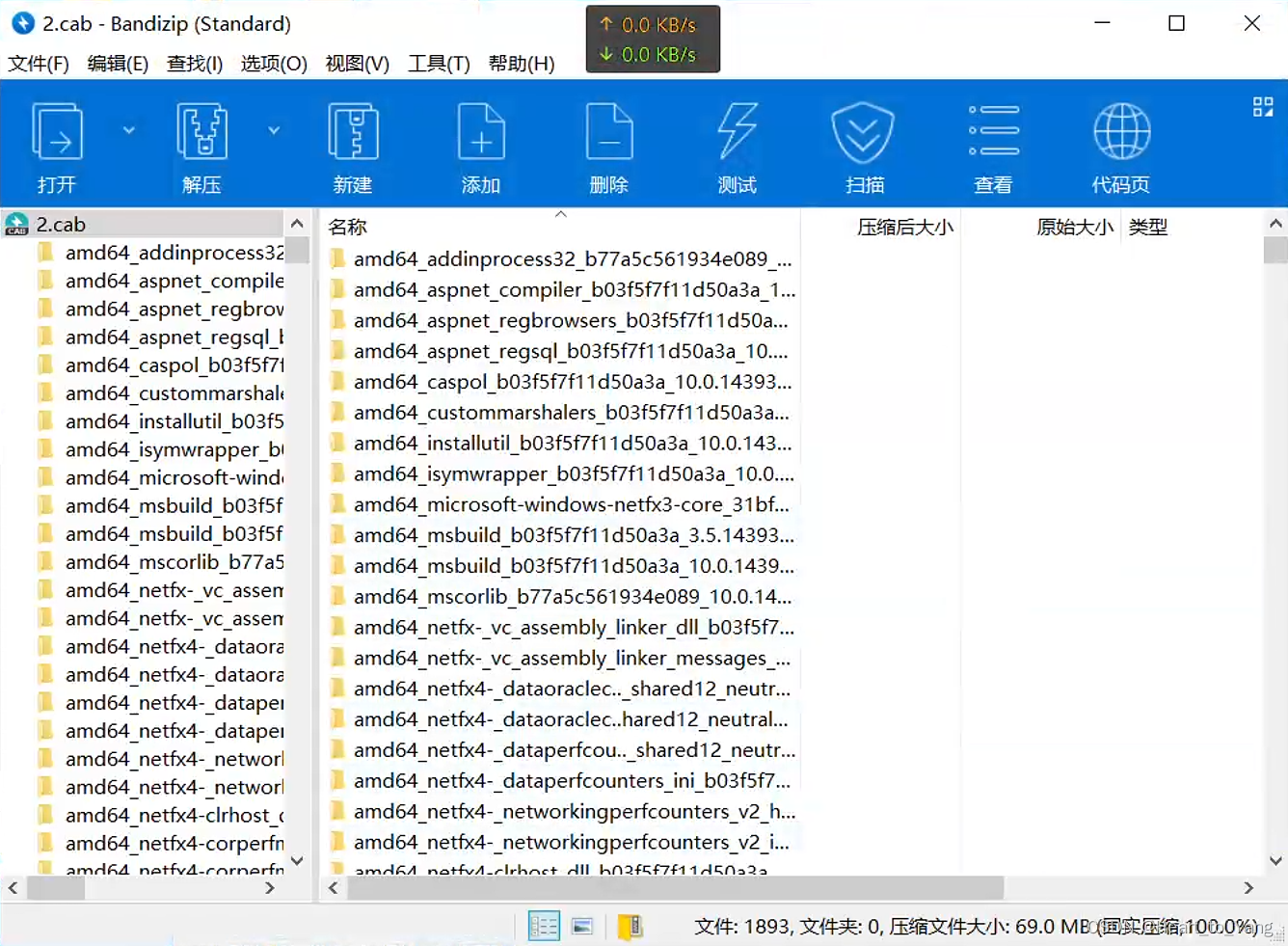Click the 删除 (Delete) toolbar icon

(608, 145)
